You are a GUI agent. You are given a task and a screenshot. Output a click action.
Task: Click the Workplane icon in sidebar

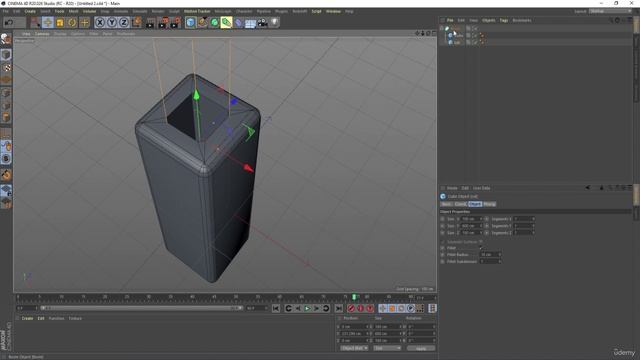[x=6, y=190]
